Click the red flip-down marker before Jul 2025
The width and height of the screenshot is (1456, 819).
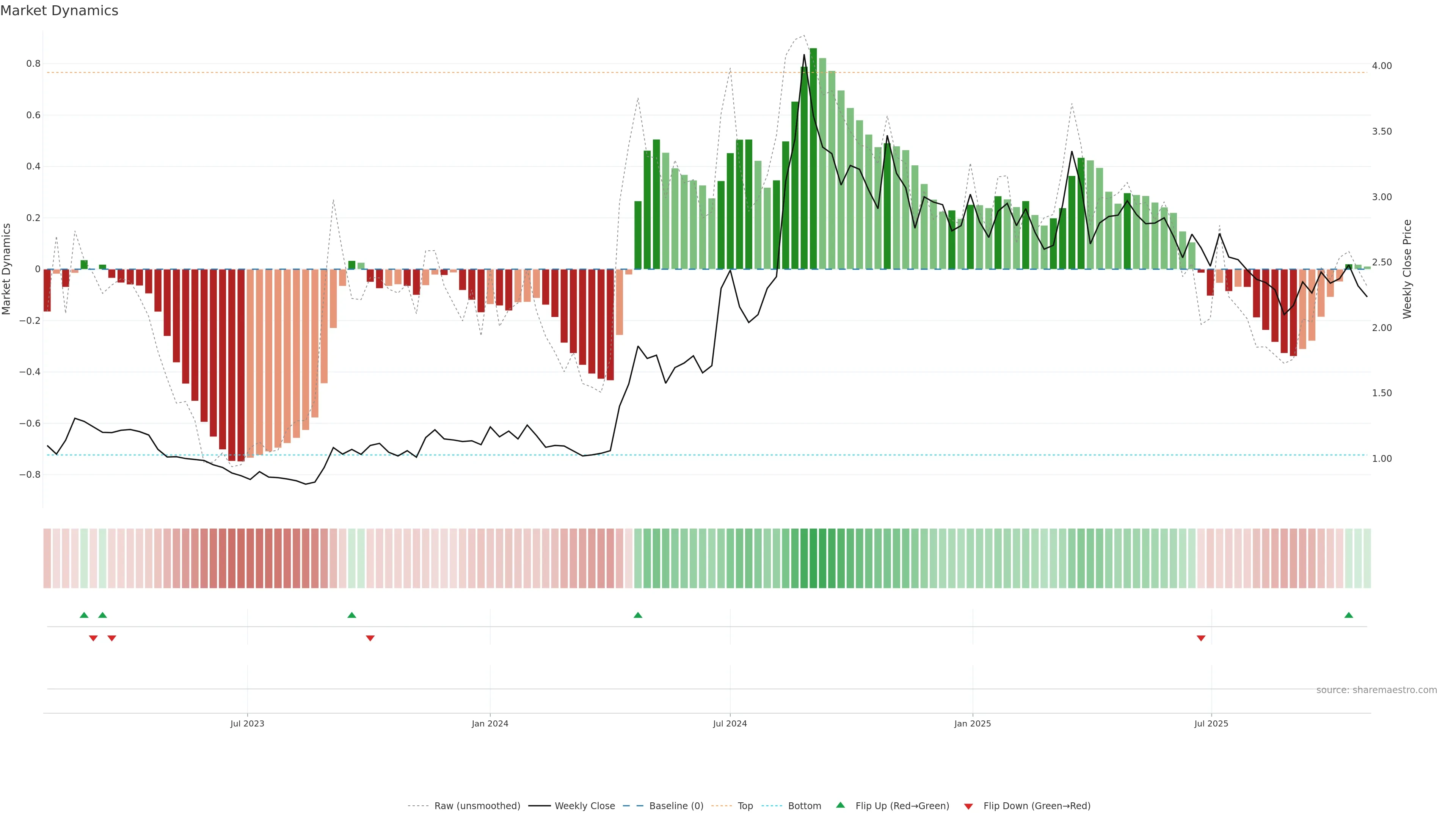click(1201, 638)
